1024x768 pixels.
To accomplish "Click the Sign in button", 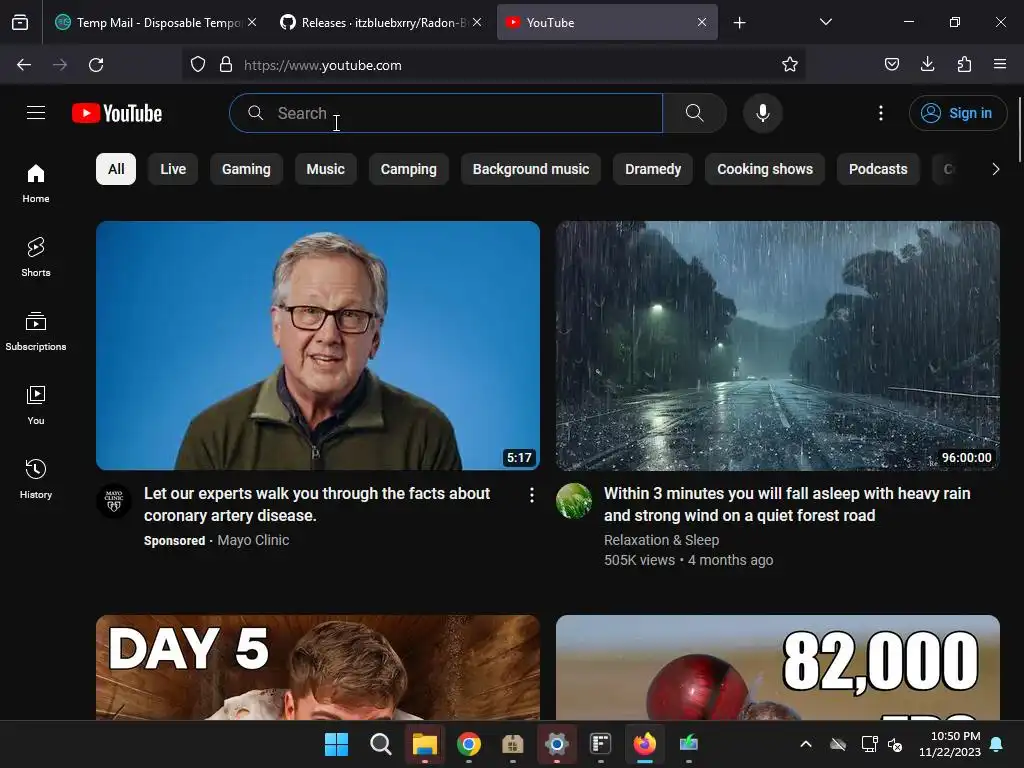I will [x=957, y=113].
